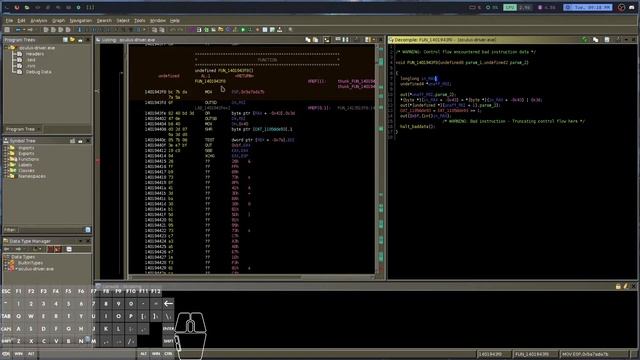Click the navigate forward arrow in toolbar

coord(30,30)
